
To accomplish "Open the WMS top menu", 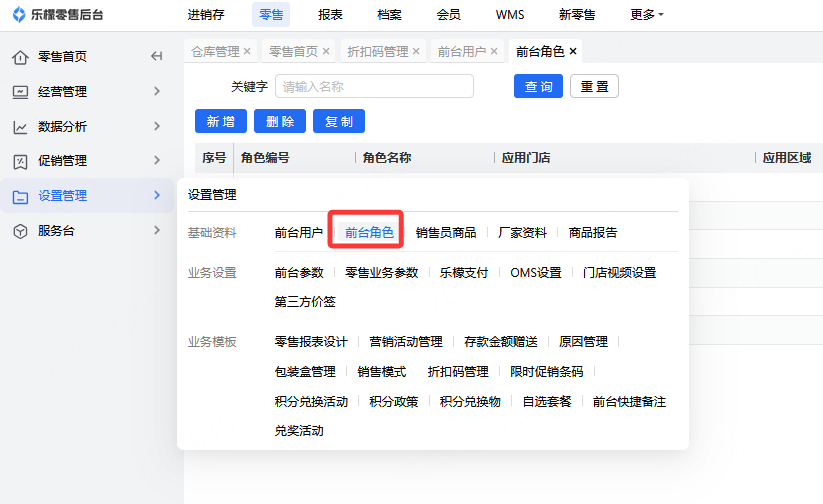I will coord(510,15).
